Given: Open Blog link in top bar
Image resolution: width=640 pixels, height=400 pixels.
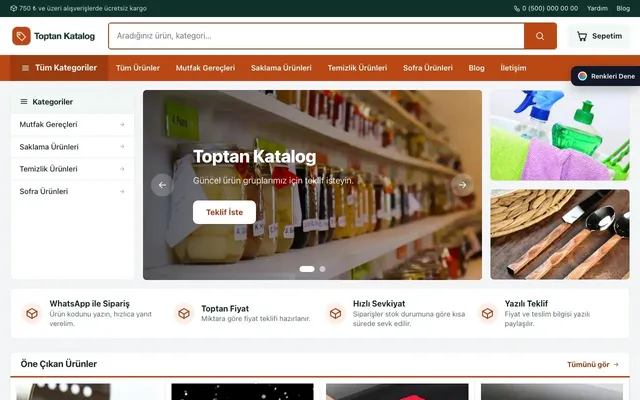Looking at the screenshot, I should point(623,8).
